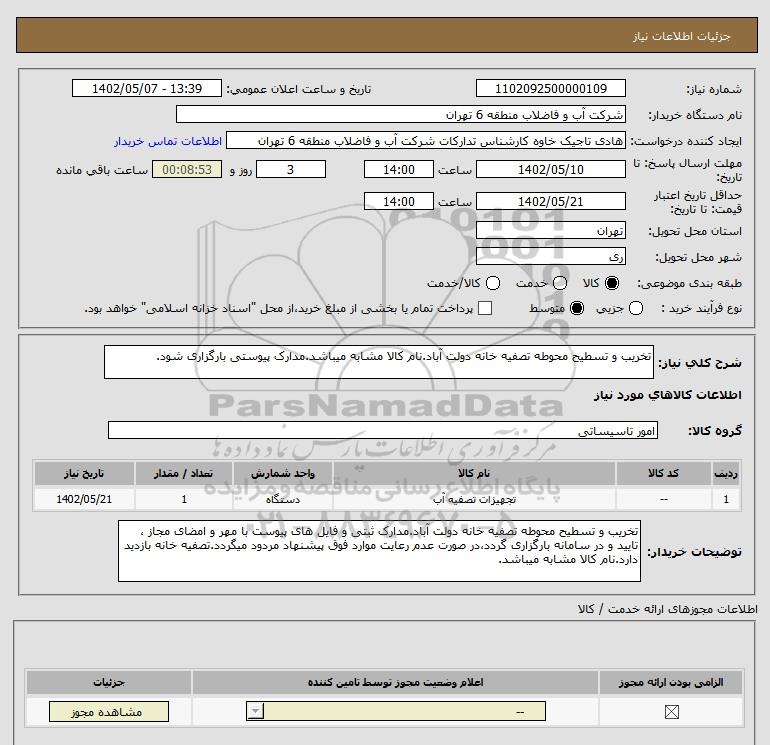Screen dimensions: 770x745
Task: Toggle the اسناد خزانه اسلامی payment checkbox
Action: 485,308
